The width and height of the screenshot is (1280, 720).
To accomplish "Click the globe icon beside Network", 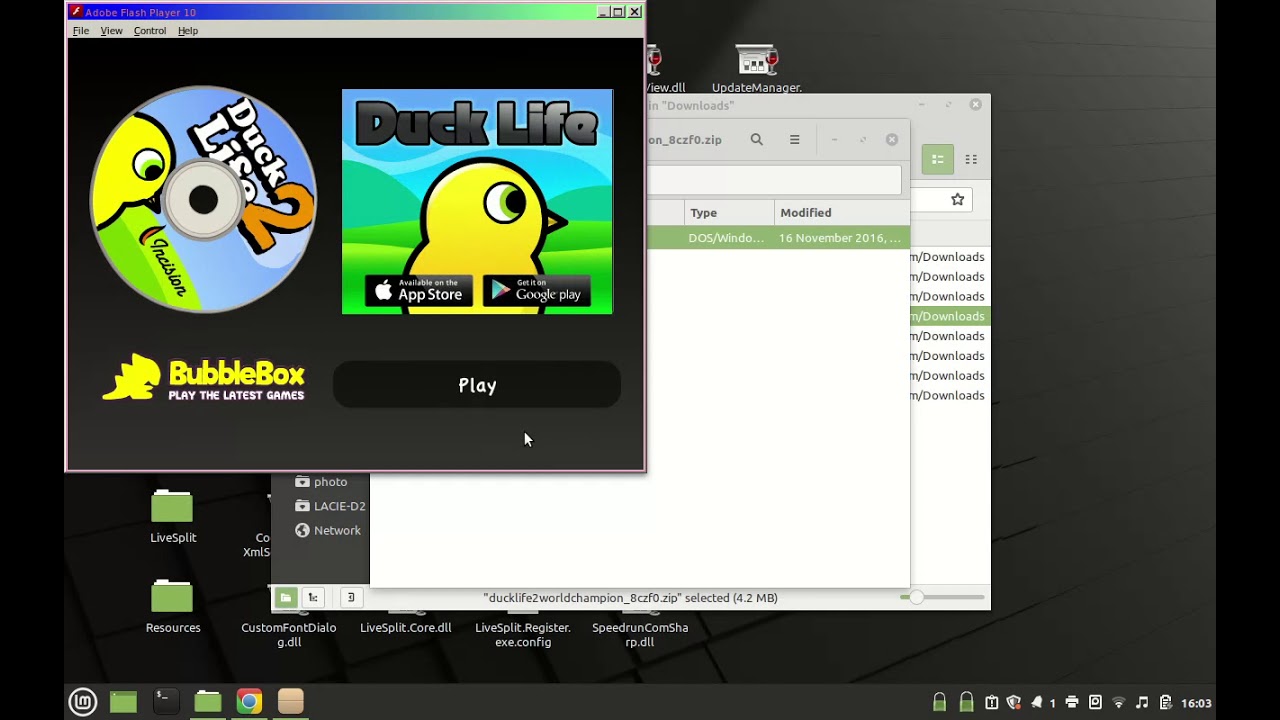I will [x=302, y=530].
